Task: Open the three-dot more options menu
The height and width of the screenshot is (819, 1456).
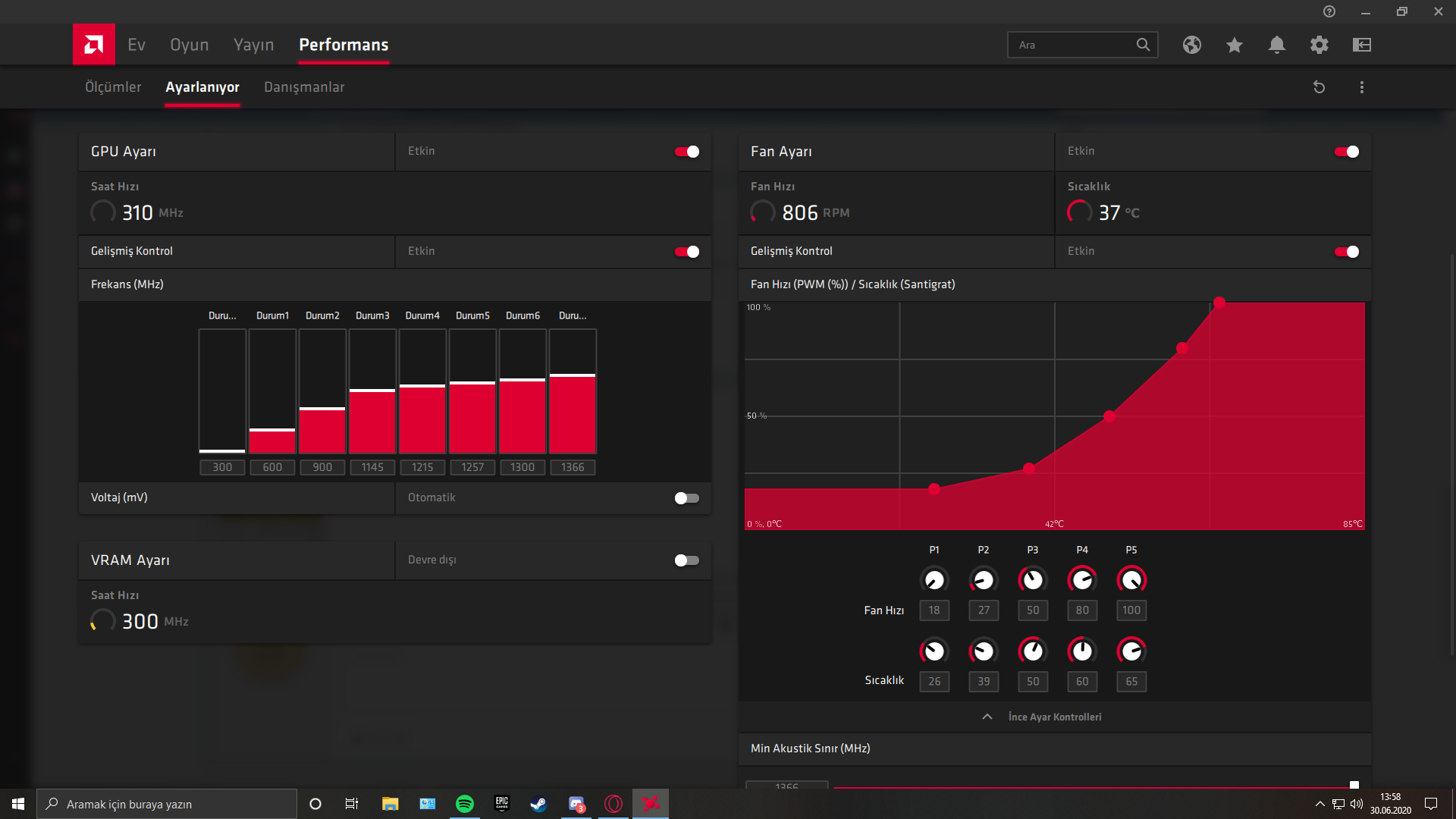Action: pyautogui.click(x=1362, y=87)
